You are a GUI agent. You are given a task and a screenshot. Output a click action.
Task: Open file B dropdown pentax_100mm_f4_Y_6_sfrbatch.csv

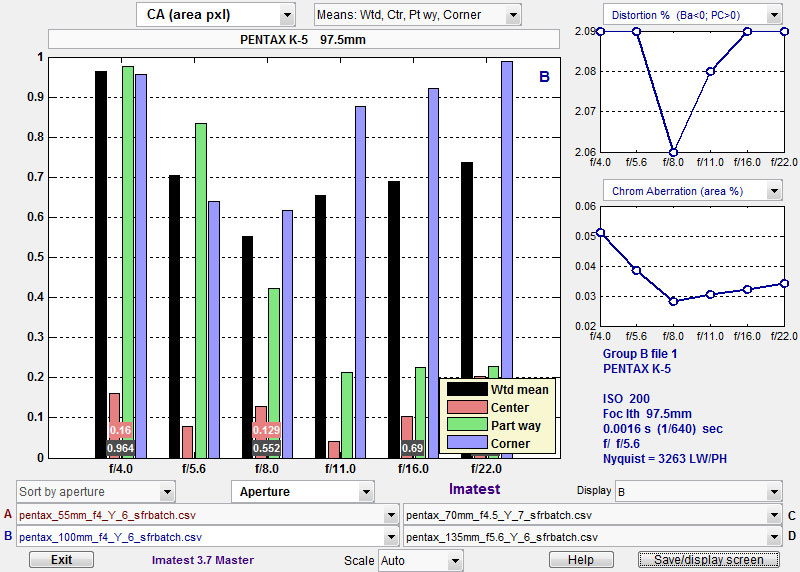[207, 537]
